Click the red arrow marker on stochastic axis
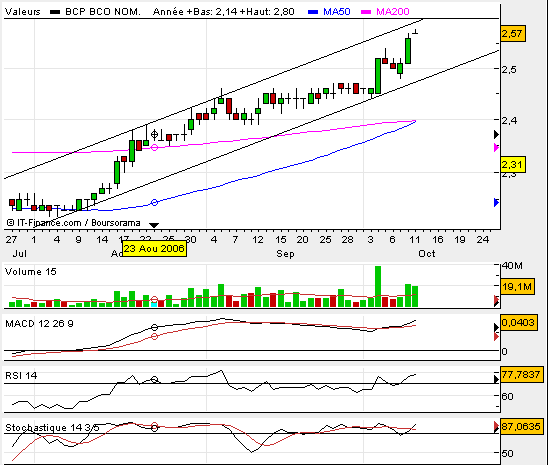Viewport: 548px width, 465px height. [496, 427]
